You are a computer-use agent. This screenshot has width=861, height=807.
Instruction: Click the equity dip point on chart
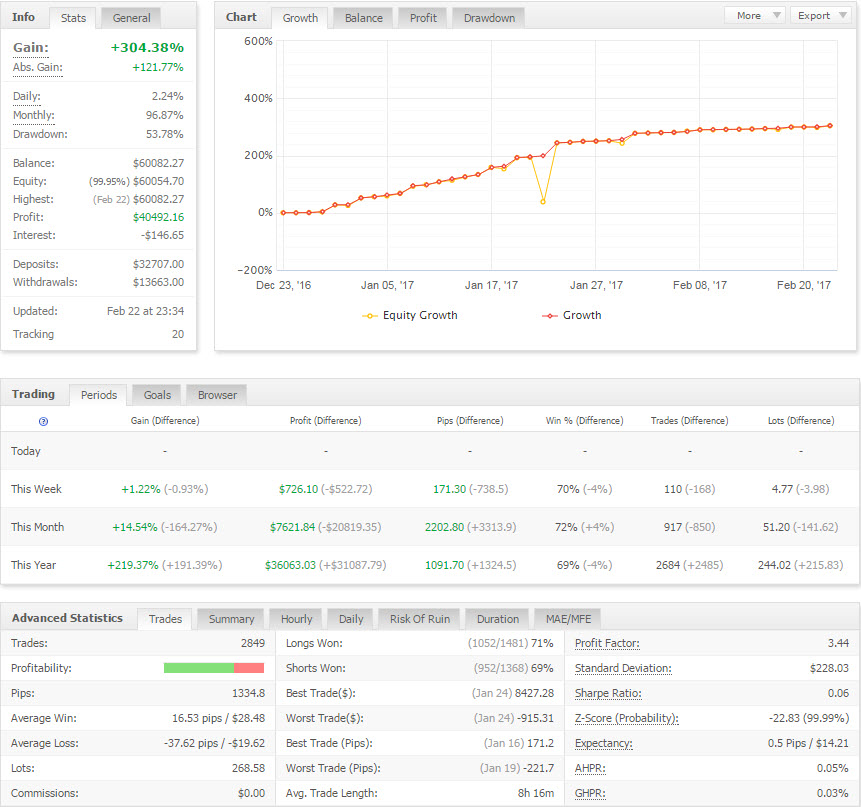point(543,201)
